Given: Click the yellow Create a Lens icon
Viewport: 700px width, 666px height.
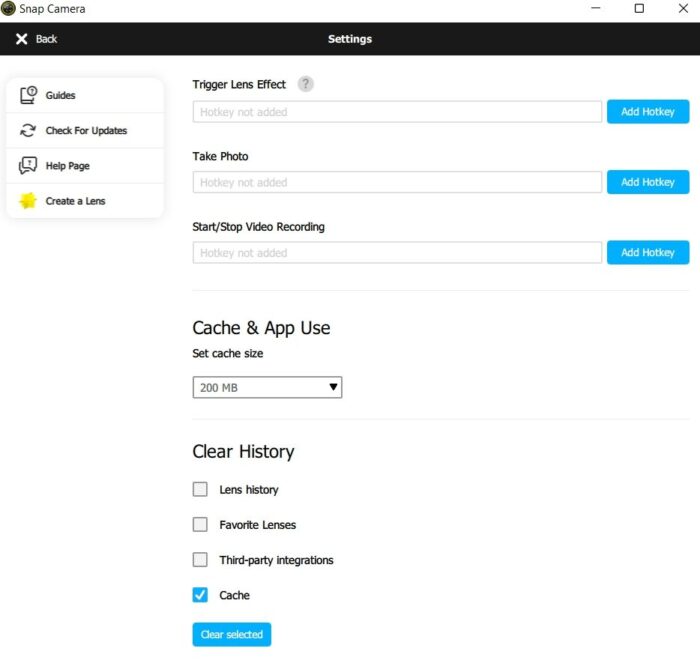Looking at the screenshot, I should tap(28, 201).
